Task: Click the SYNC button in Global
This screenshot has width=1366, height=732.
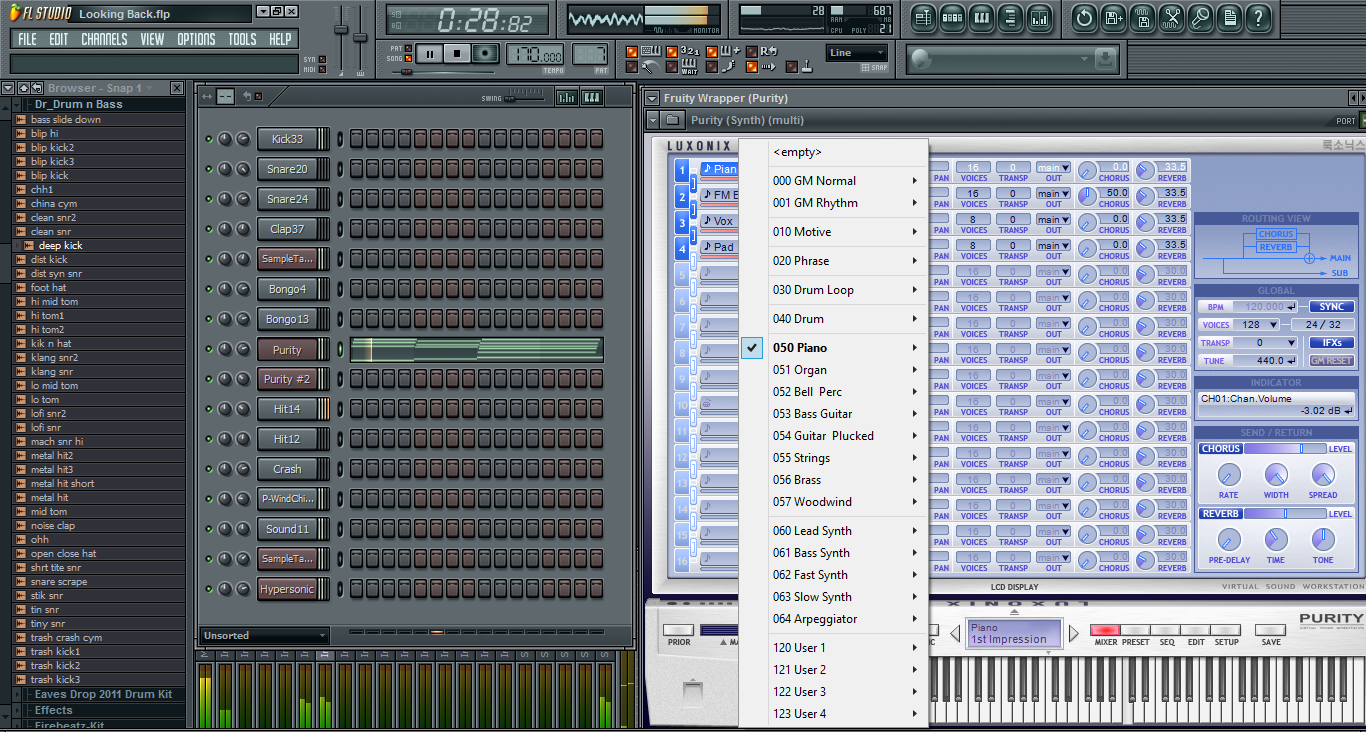Action: (x=1331, y=307)
